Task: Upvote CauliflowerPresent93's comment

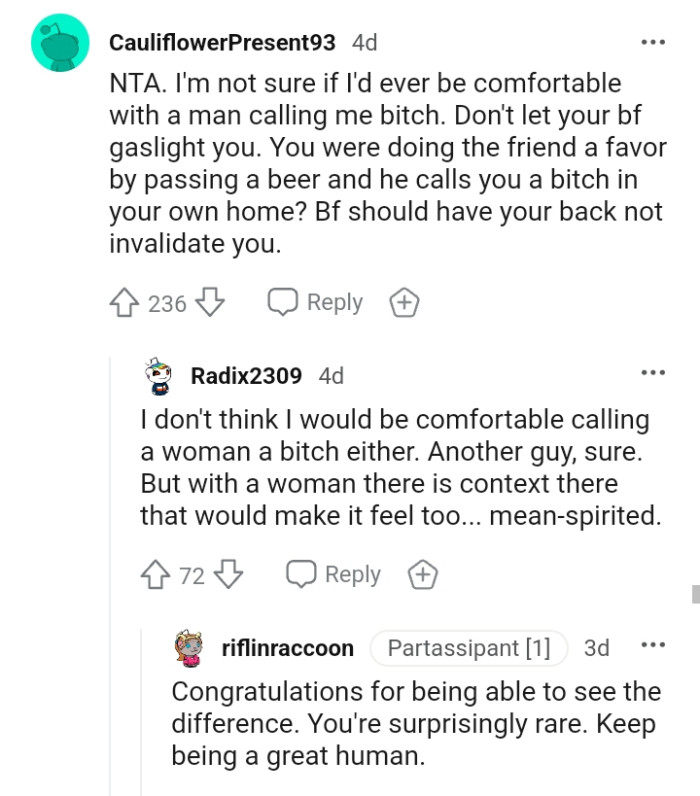Action: (x=125, y=303)
